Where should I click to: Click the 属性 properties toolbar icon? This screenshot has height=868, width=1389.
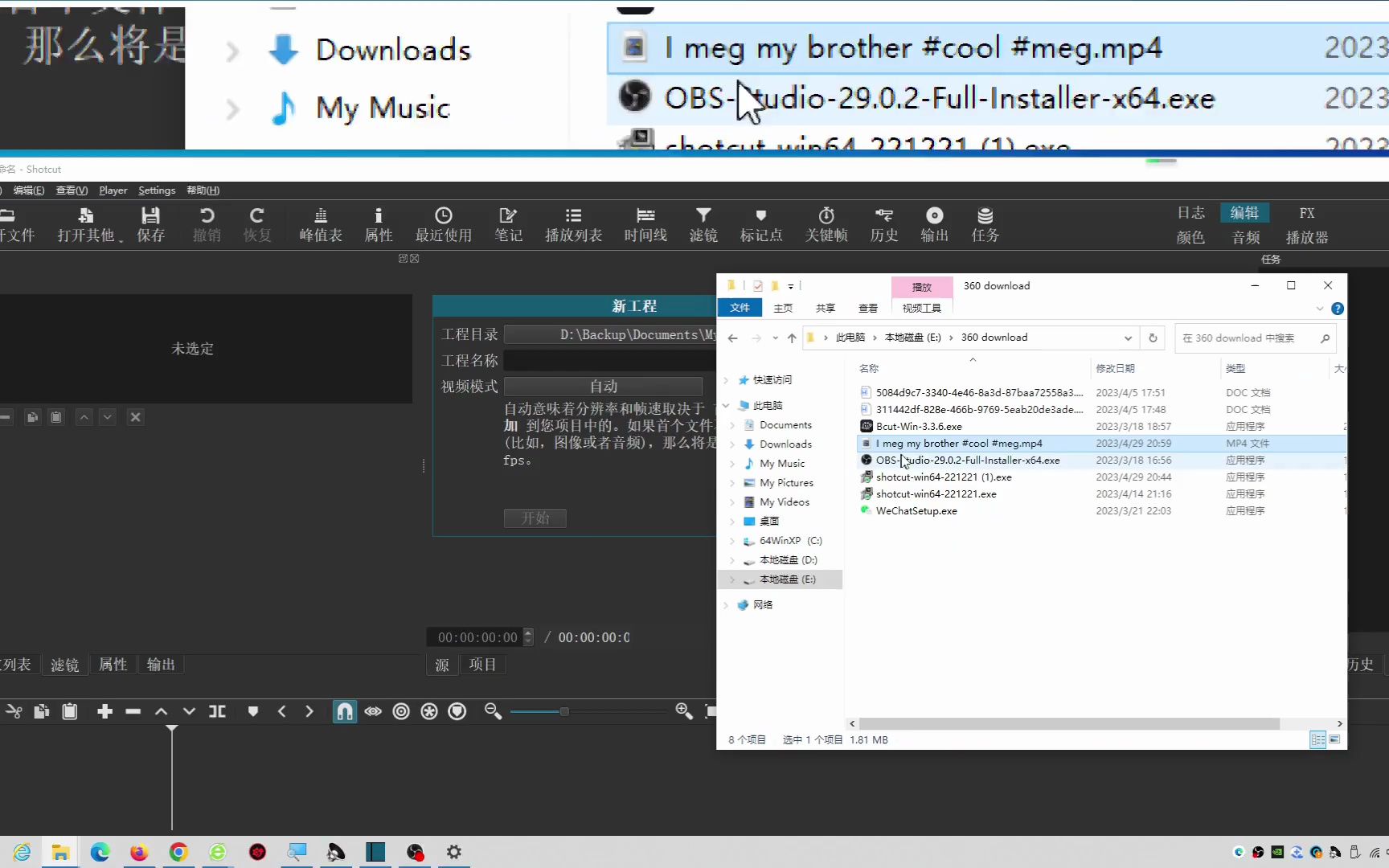[x=378, y=224]
